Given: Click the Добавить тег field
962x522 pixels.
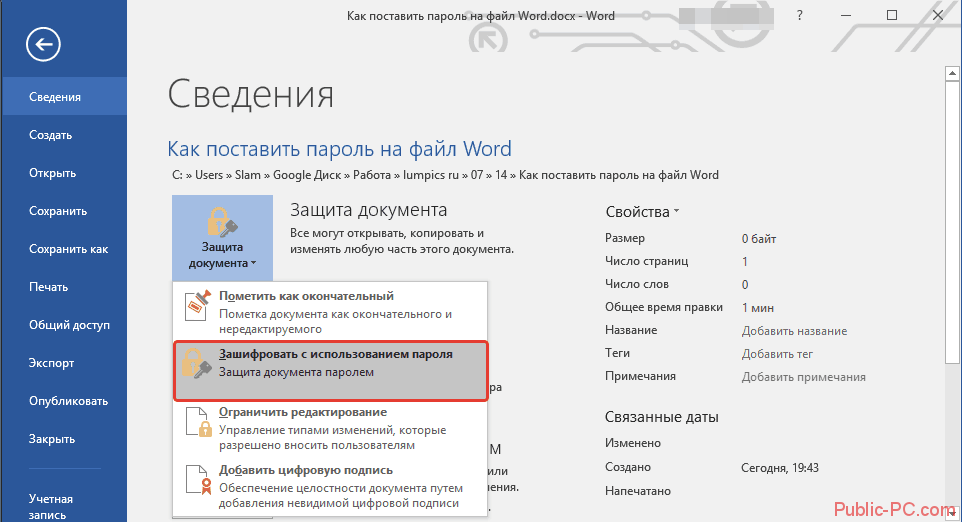Looking at the screenshot, I should click(x=777, y=354).
